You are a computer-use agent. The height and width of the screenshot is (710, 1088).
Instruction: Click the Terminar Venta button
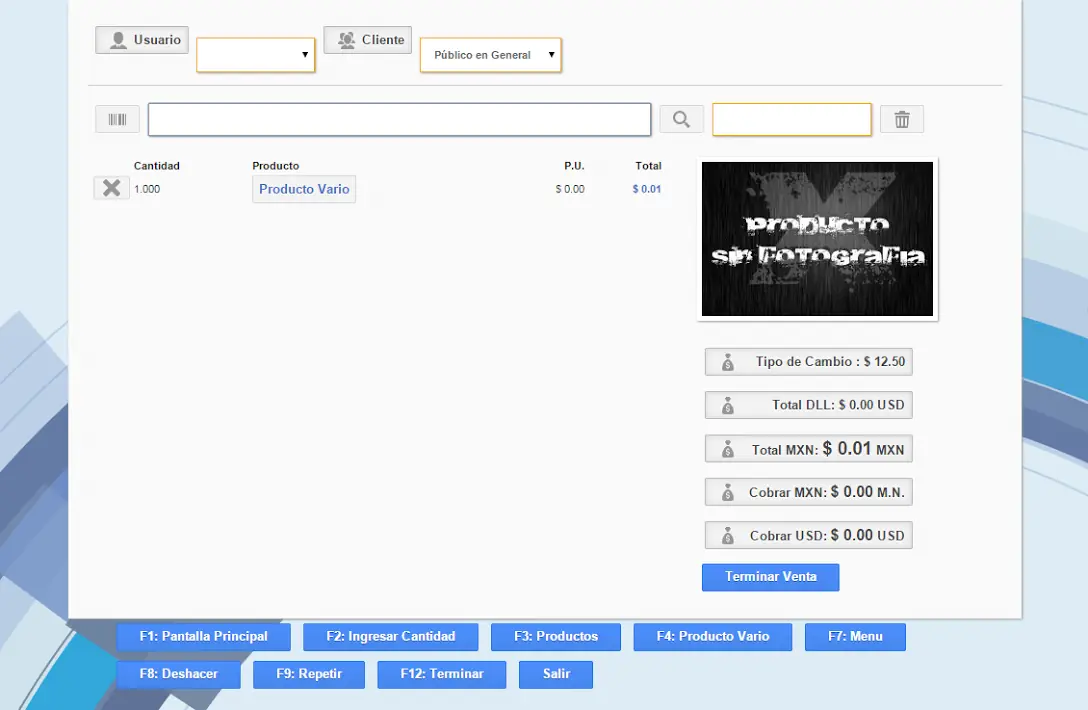tap(771, 577)
